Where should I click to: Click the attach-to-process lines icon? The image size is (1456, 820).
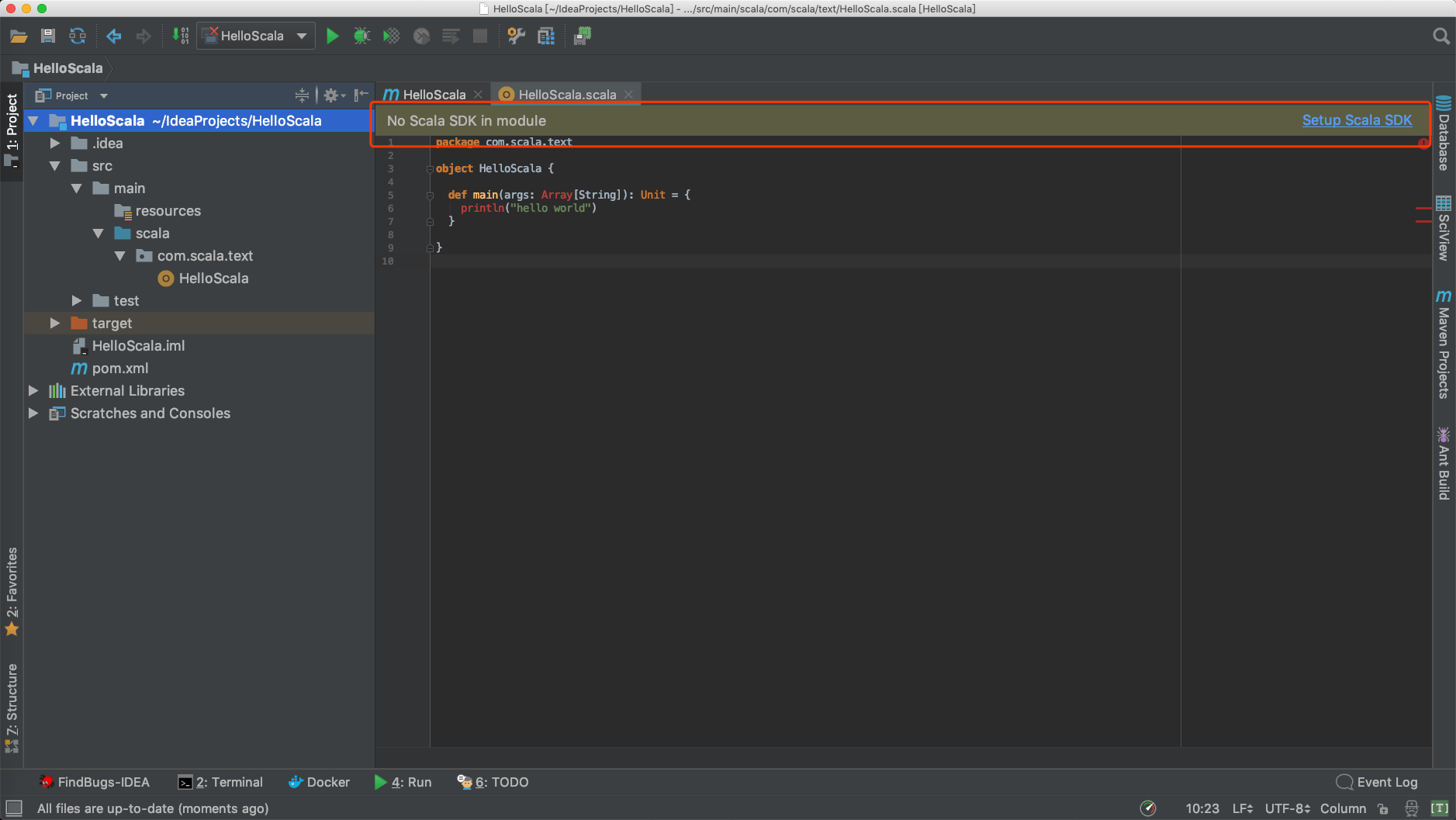point(451,36)
